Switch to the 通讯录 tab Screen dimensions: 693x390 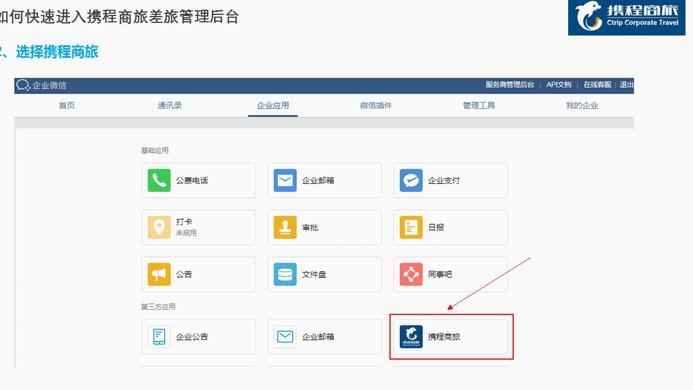[170, 105]
